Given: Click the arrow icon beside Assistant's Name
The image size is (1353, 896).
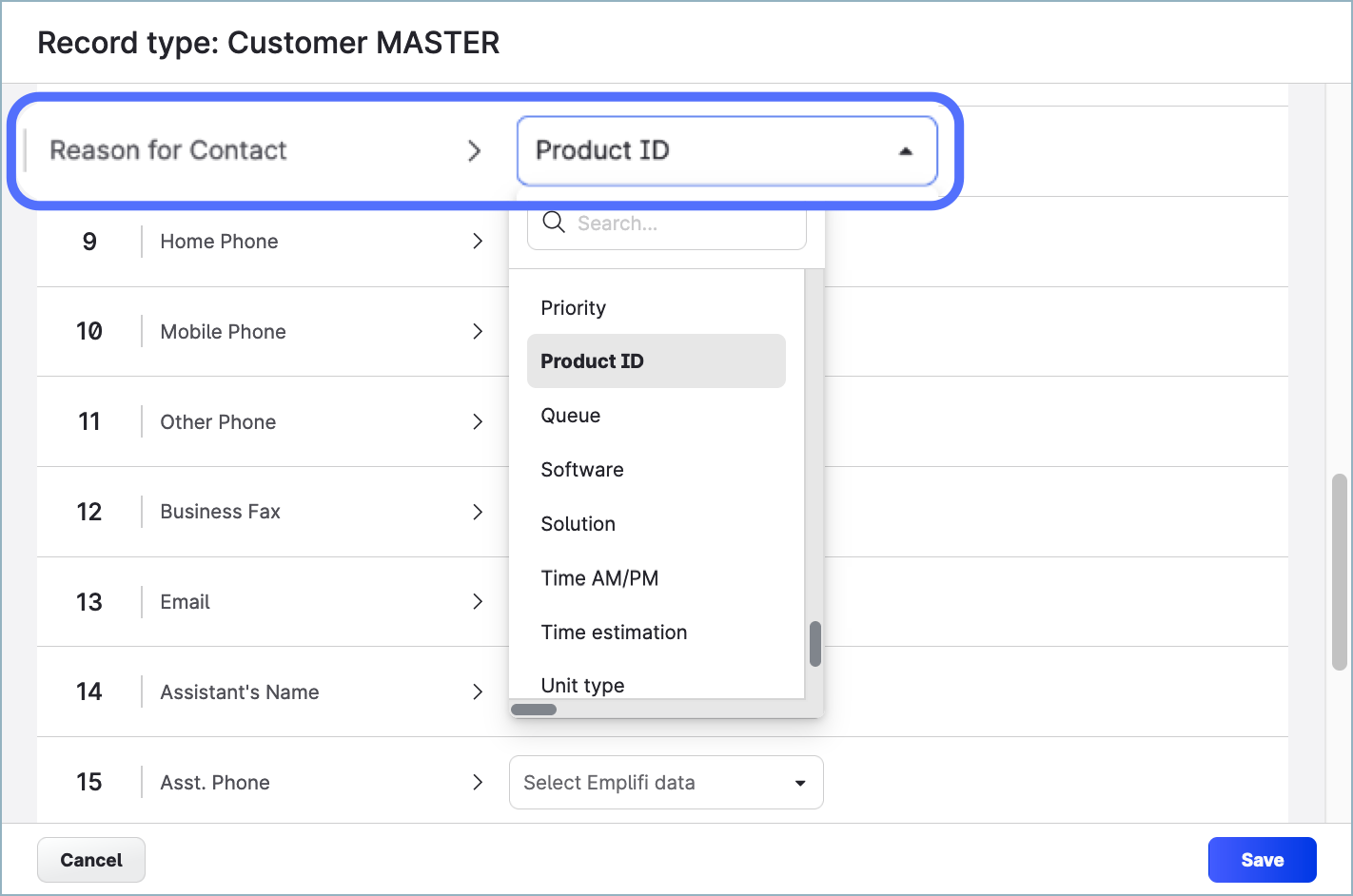Looking at the screenshot, I should coord(478,691).
